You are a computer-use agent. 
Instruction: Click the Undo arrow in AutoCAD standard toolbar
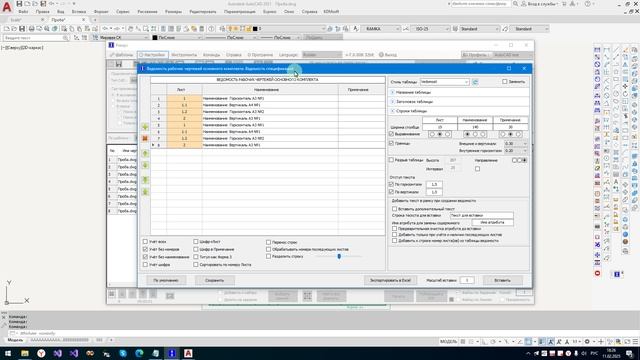105,29
